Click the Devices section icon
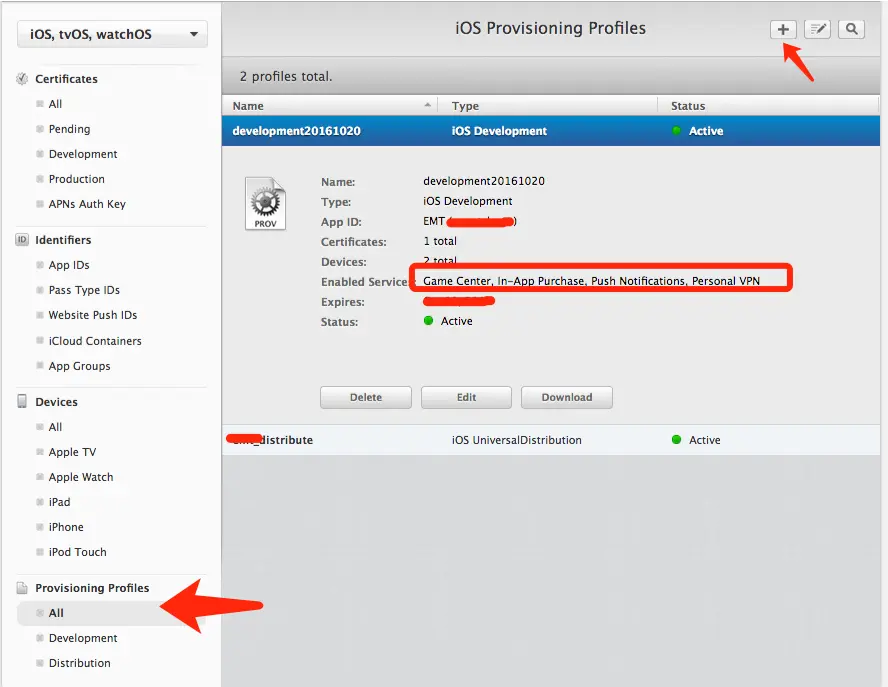This screenshot has width=888, height=687. 22,402
